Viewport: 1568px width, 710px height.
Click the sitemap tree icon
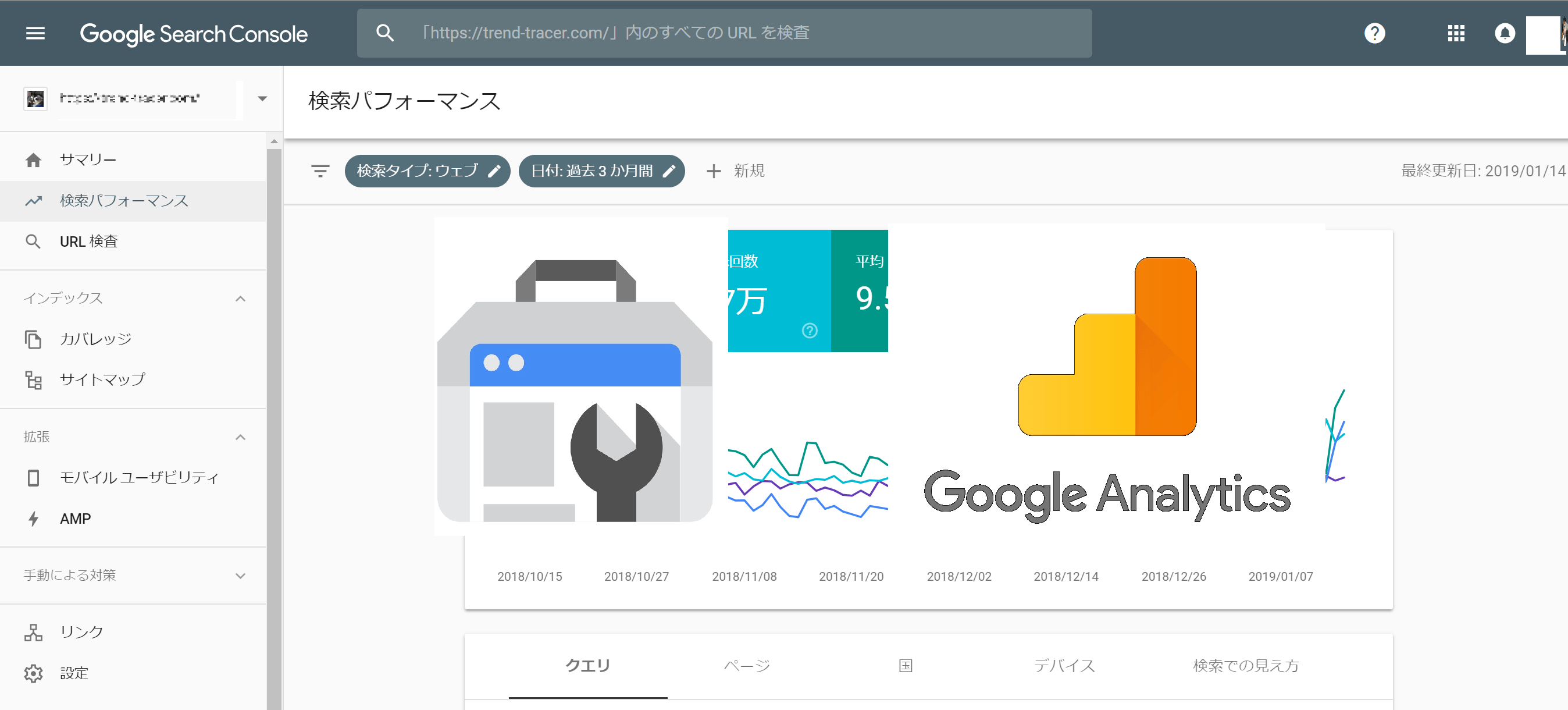point(34,380)
